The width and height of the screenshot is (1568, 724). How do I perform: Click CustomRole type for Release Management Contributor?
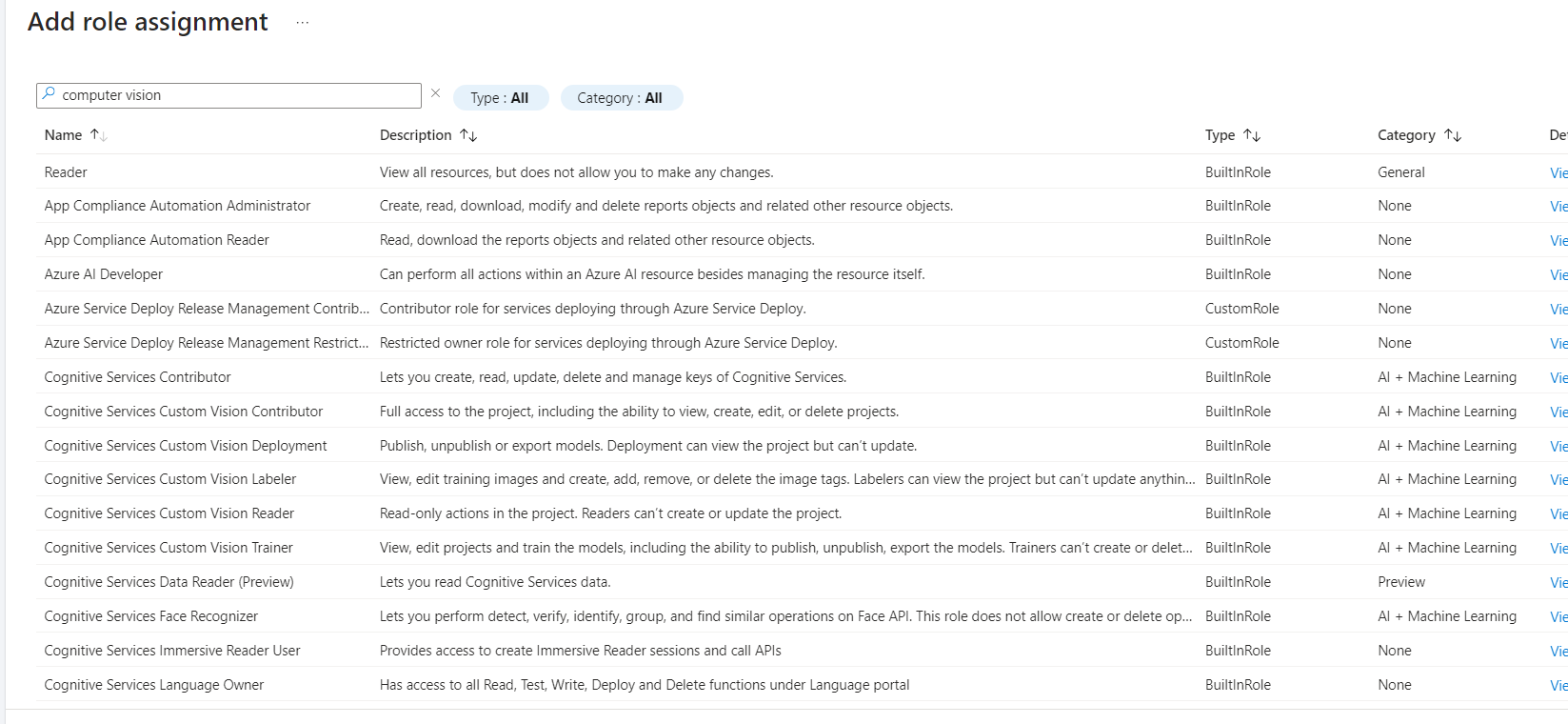(1242, 309)
